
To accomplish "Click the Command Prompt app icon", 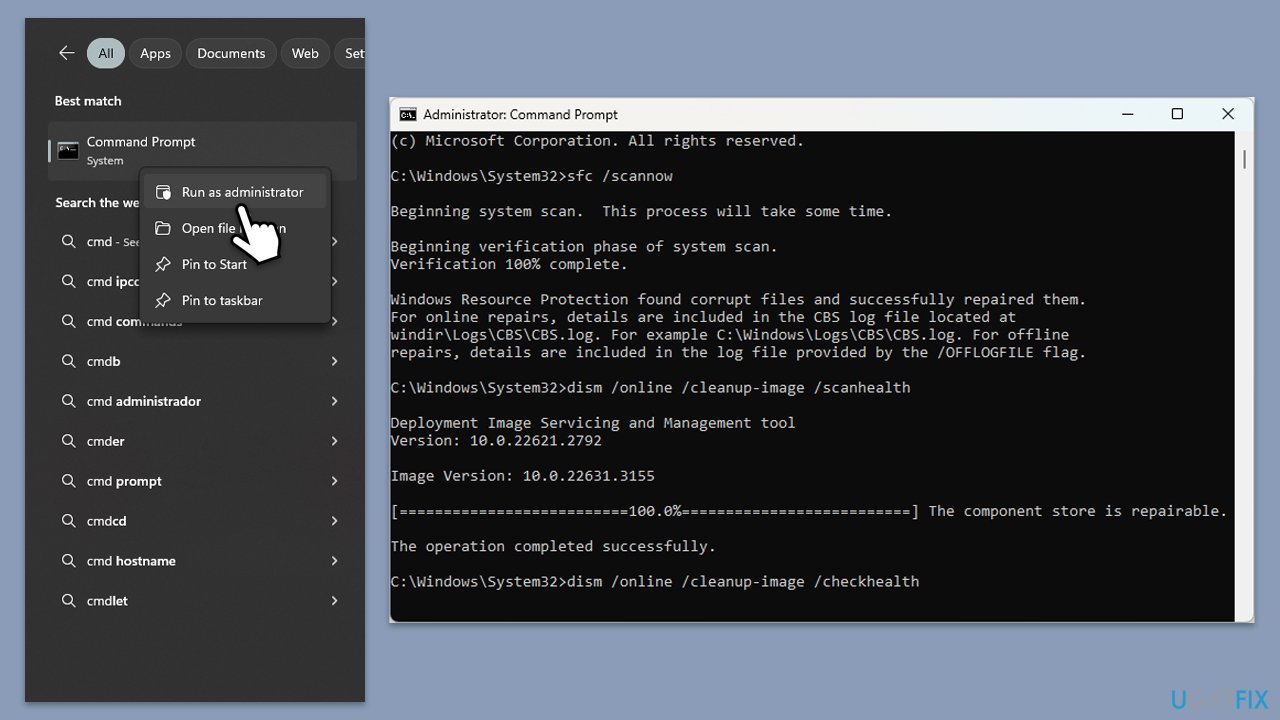I will click(68, 151).
